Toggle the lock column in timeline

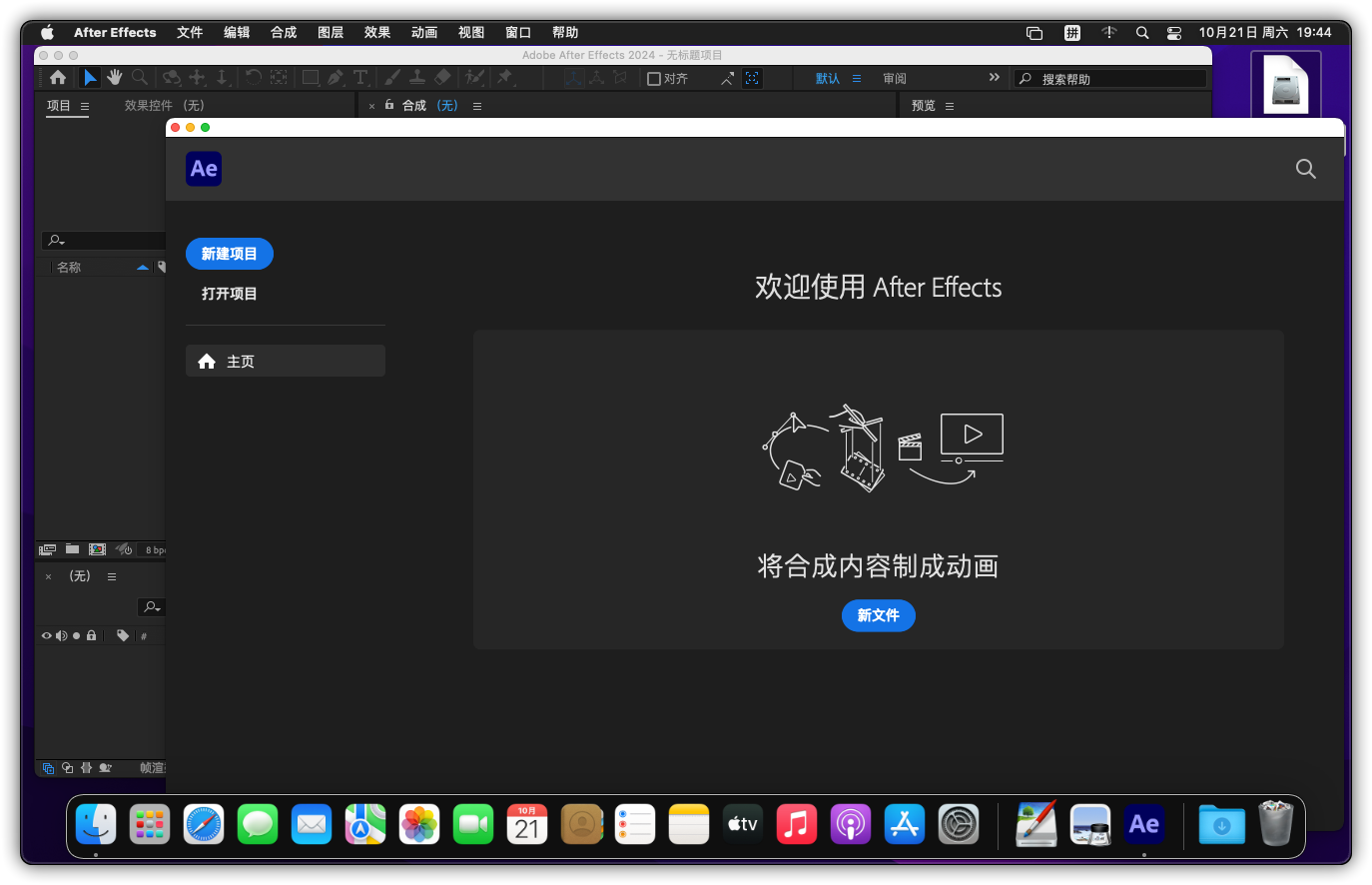(91, 635)
